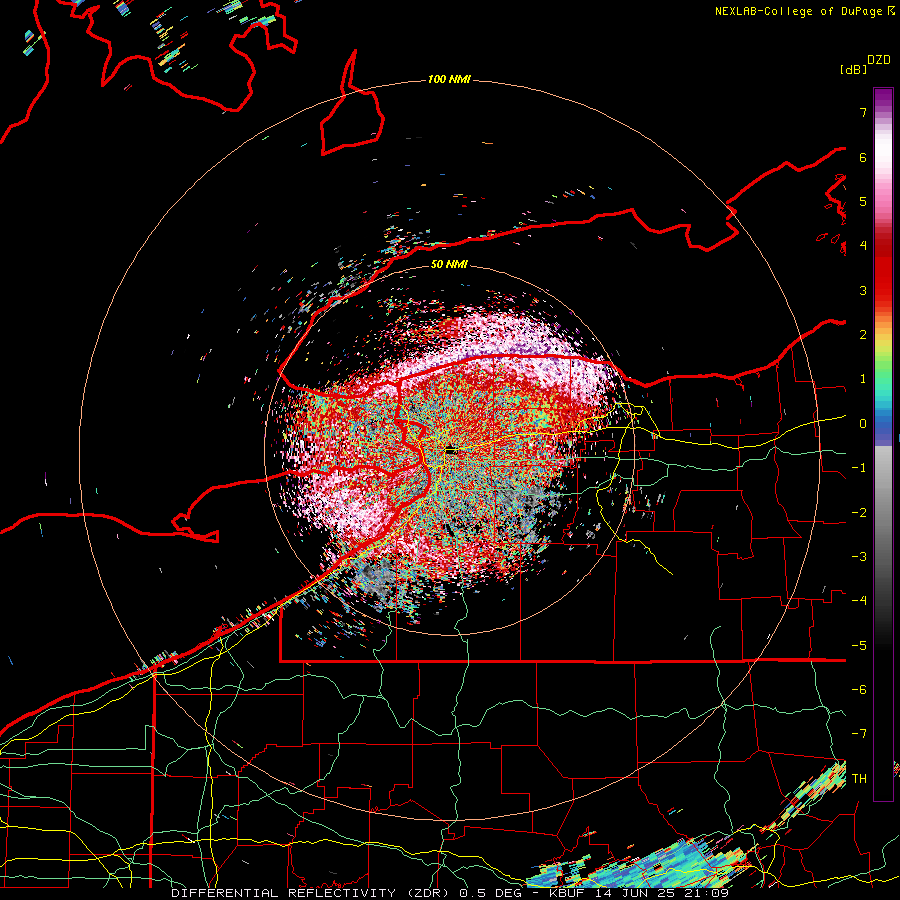Click the TH label on the scale

click(859, 779)
